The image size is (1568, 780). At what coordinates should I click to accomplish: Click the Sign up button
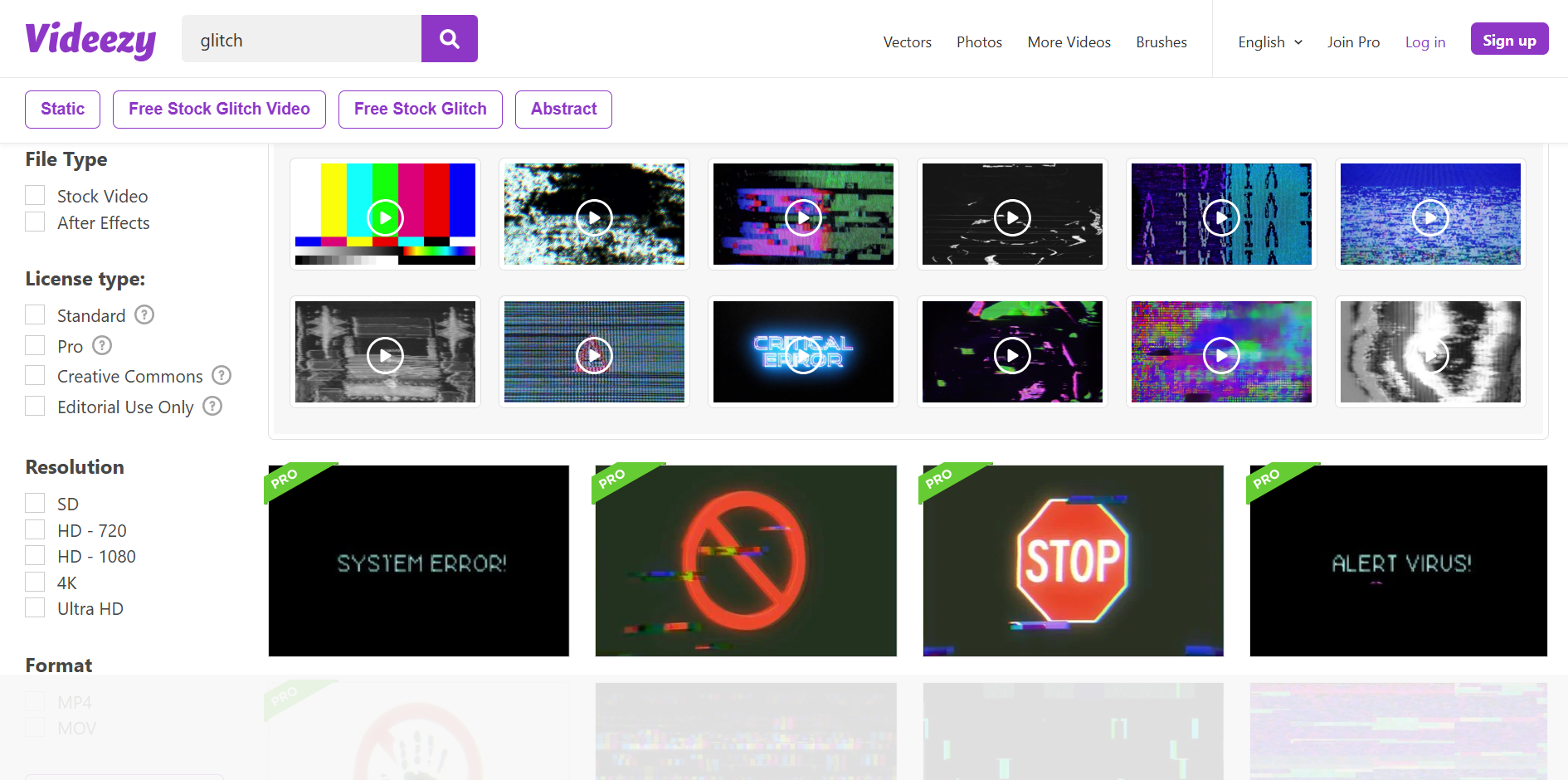(x=1509, y=38)
